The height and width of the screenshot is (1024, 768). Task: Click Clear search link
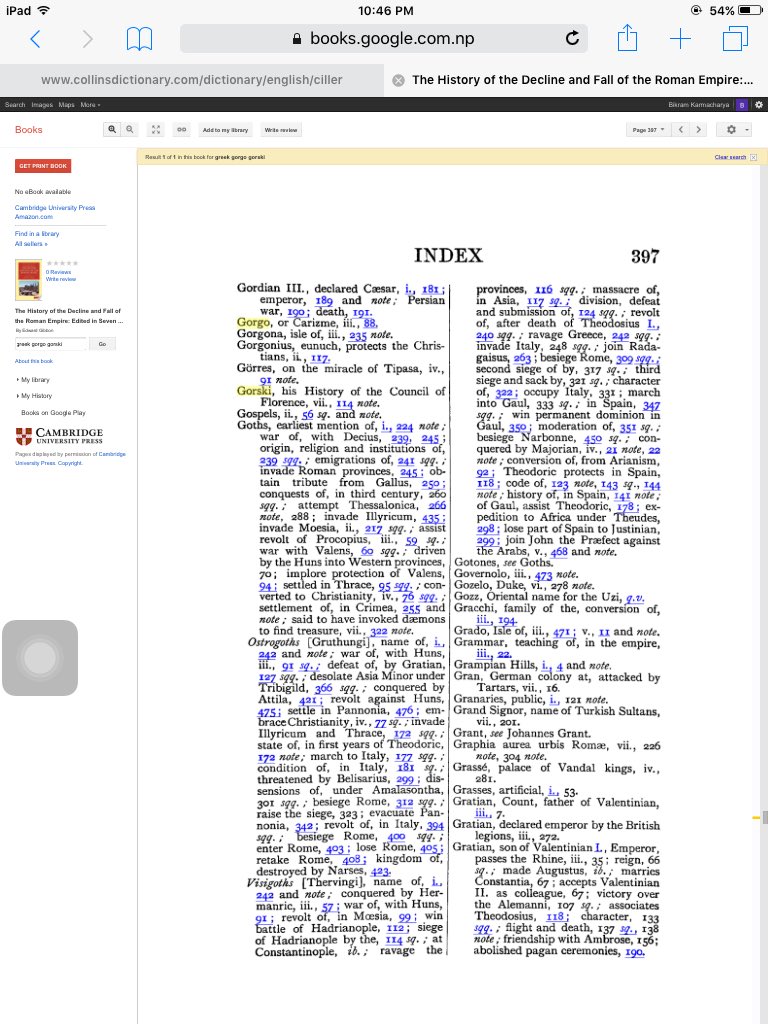pos(730,157)
